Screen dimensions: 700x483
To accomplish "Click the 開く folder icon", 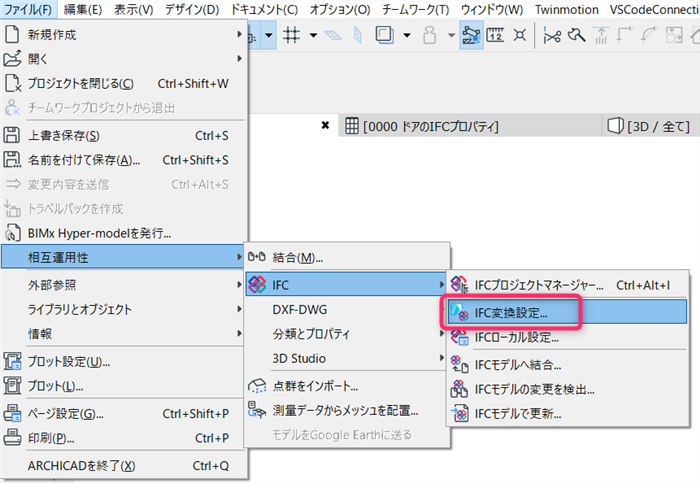I will point(12,58).
